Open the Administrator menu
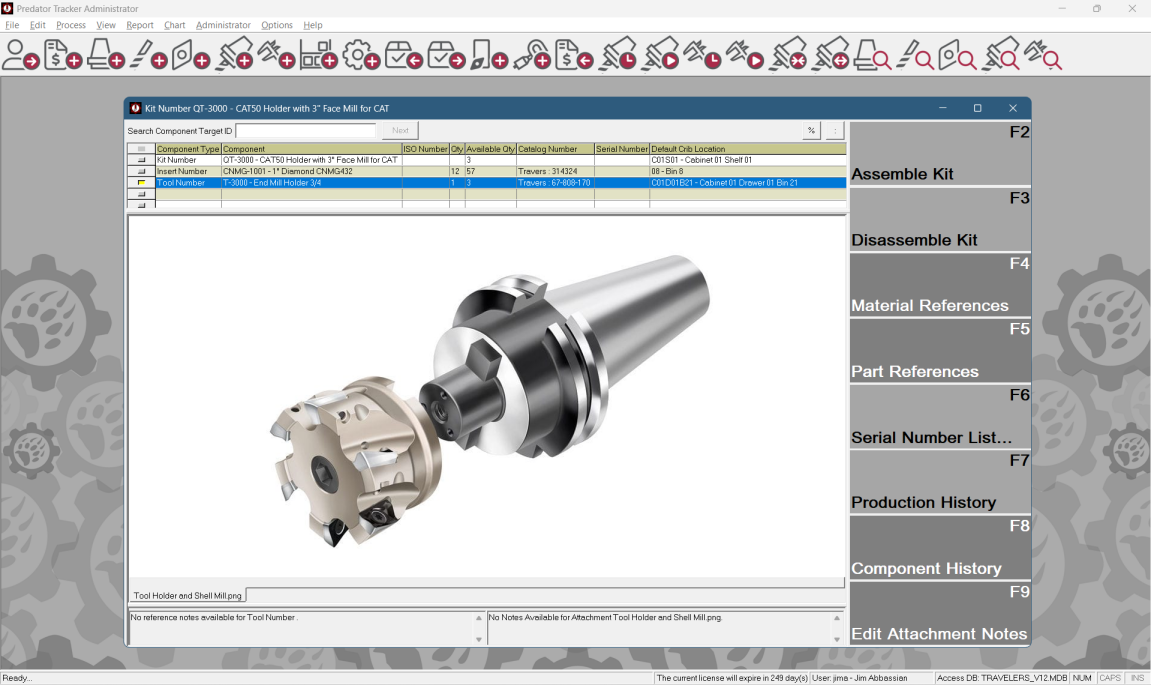Screen dimensions: 1151x685 coord(223,25)
